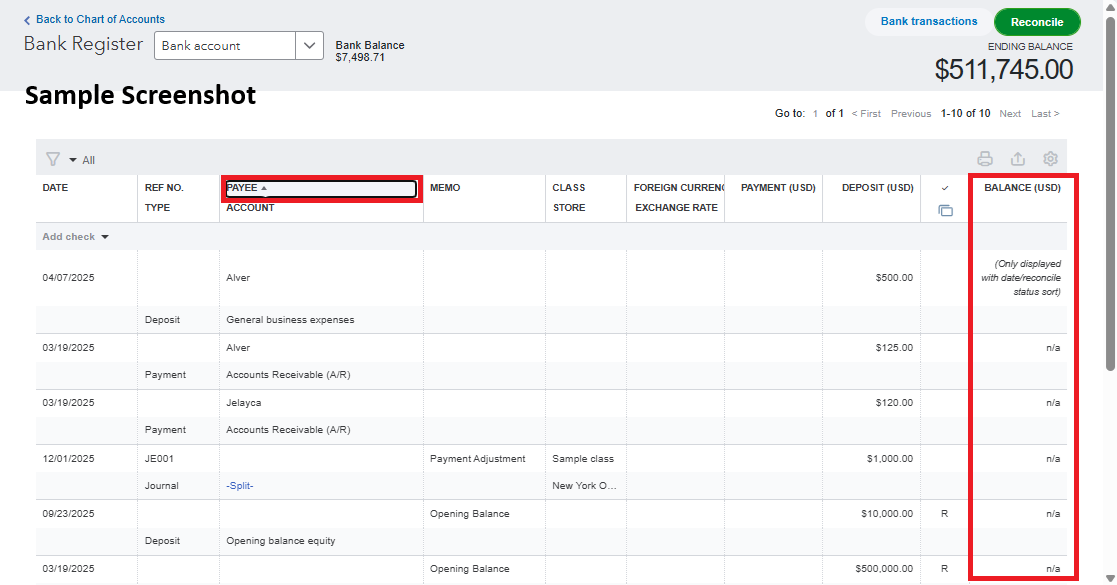Toggle reconcile status on $10,000.00 deposit
The width and height of the screenshot is (1117, 585).
click(x=945, y=514)
